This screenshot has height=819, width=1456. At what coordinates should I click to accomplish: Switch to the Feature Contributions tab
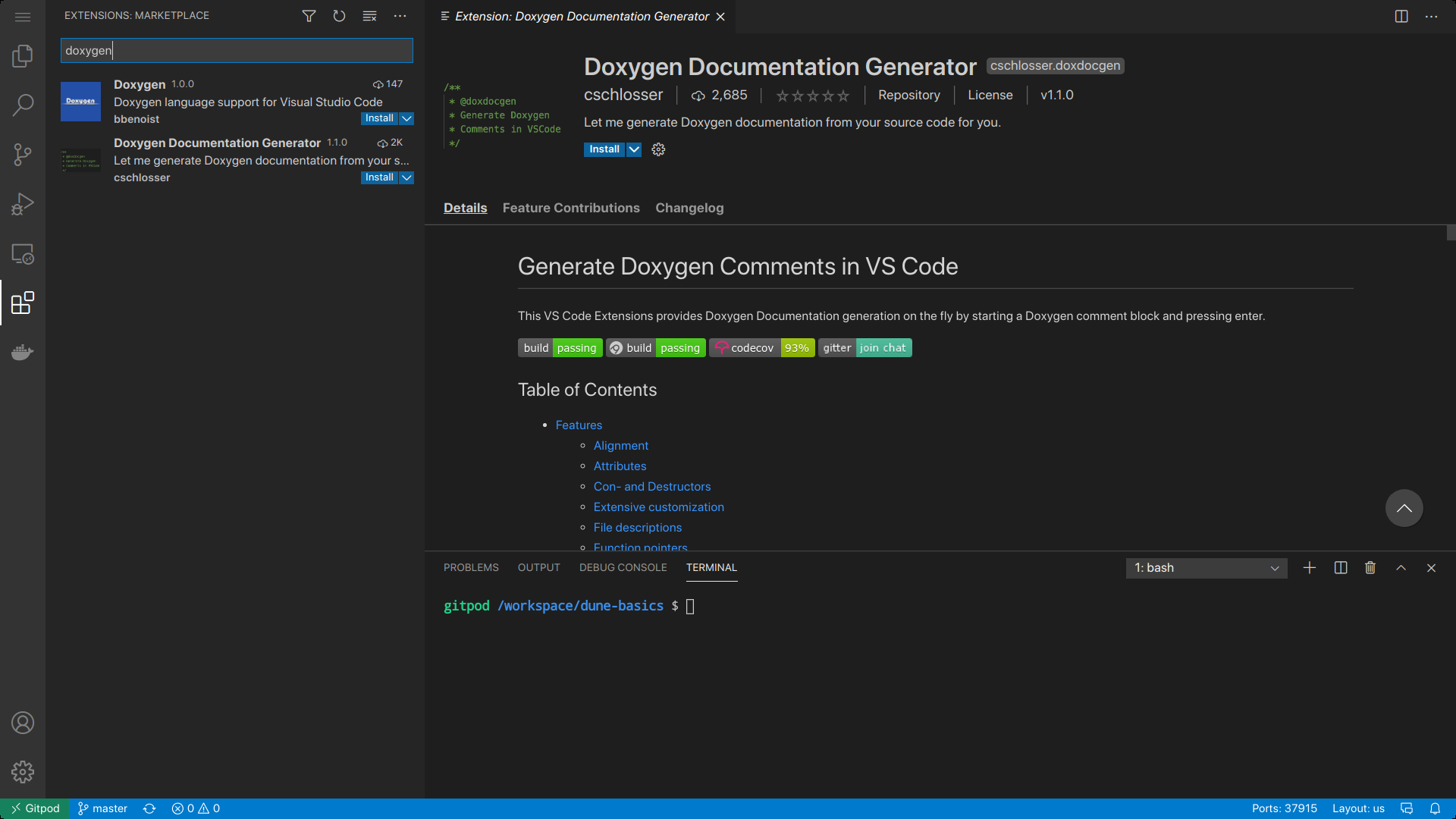click(571, 208)
